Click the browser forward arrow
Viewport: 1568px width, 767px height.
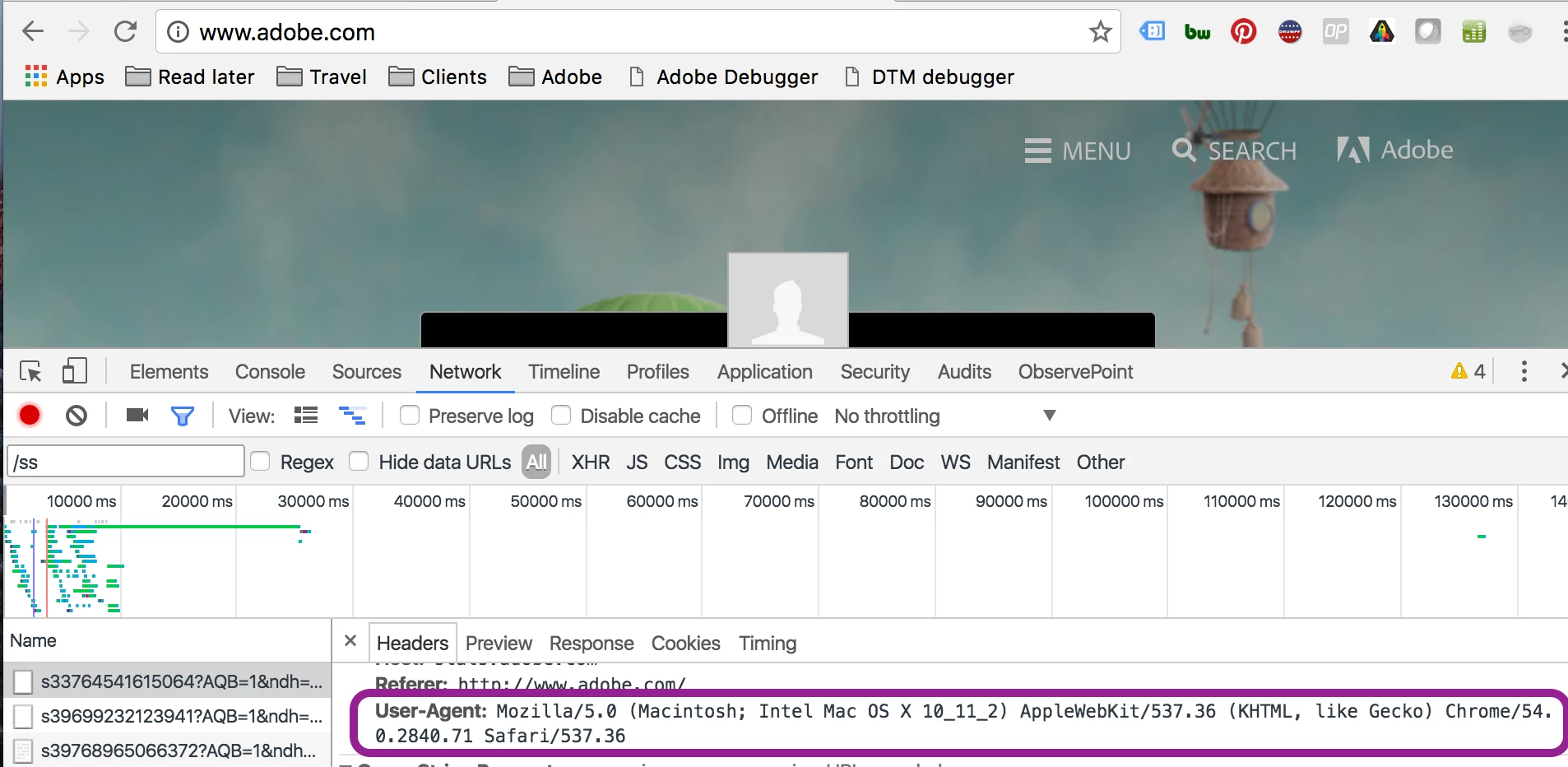point(79,32)
